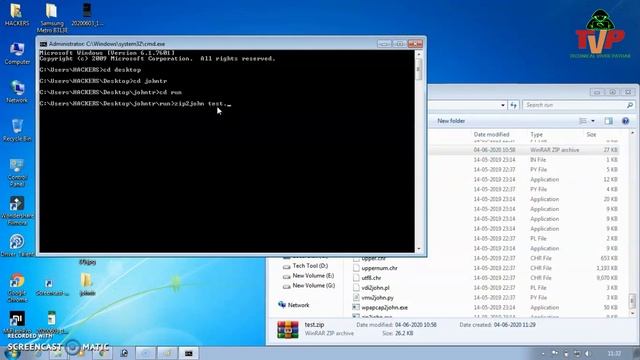
Task: Open the johntr folder on desktop
Action: point(87,284)
